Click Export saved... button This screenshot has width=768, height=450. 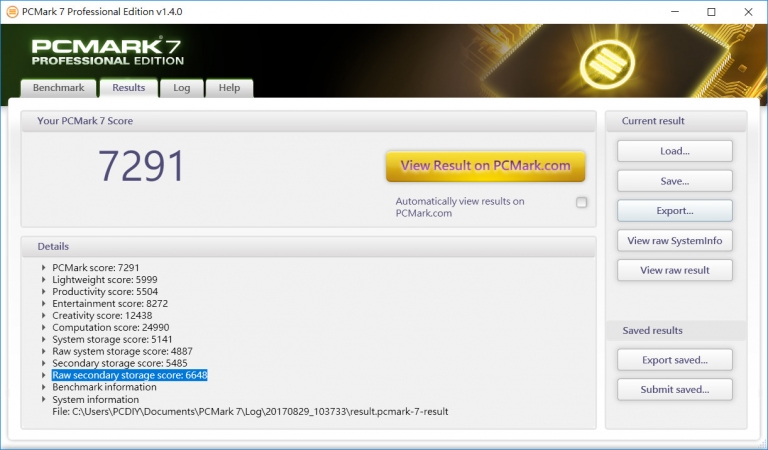[675, 360]
